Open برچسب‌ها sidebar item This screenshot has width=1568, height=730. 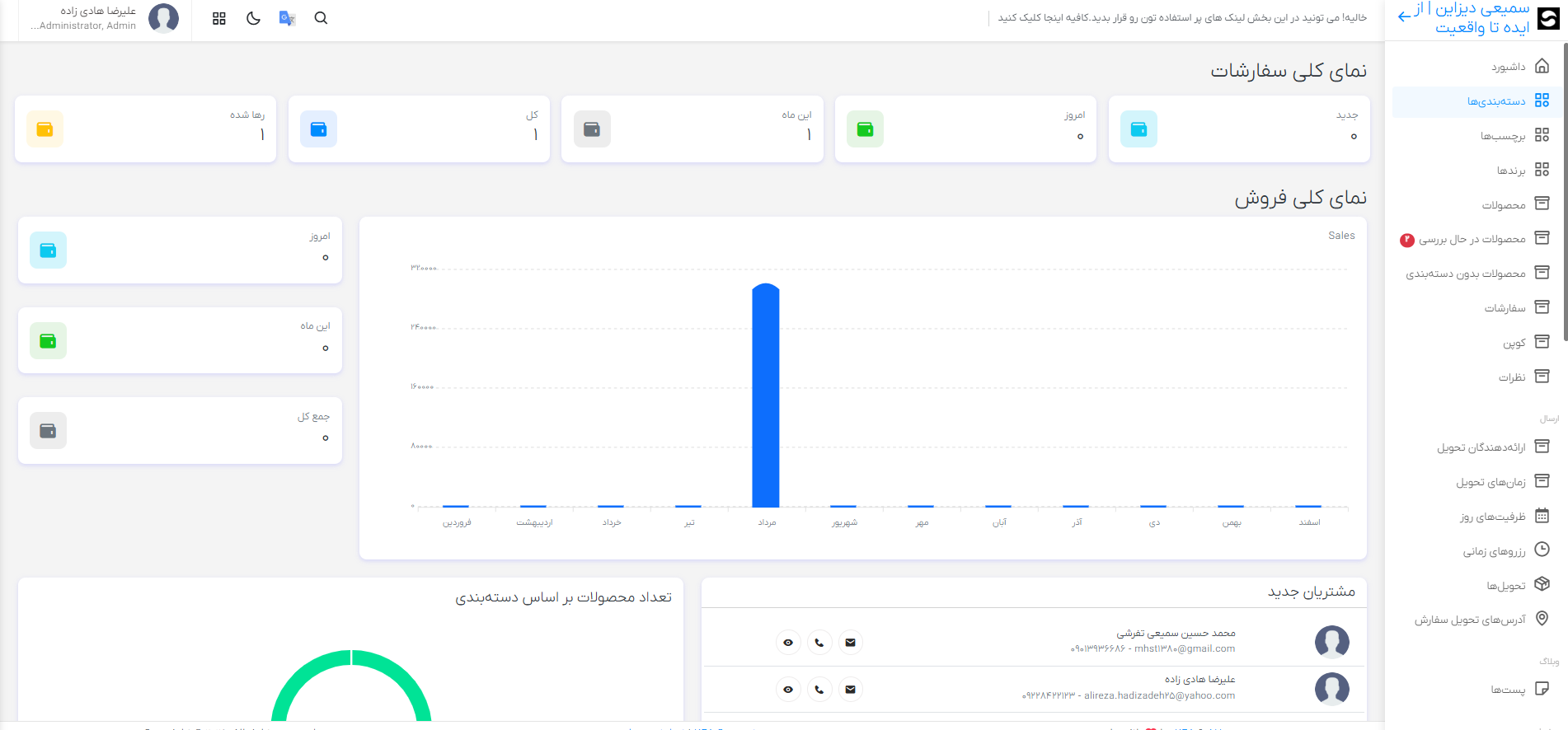pos(1477,135)
